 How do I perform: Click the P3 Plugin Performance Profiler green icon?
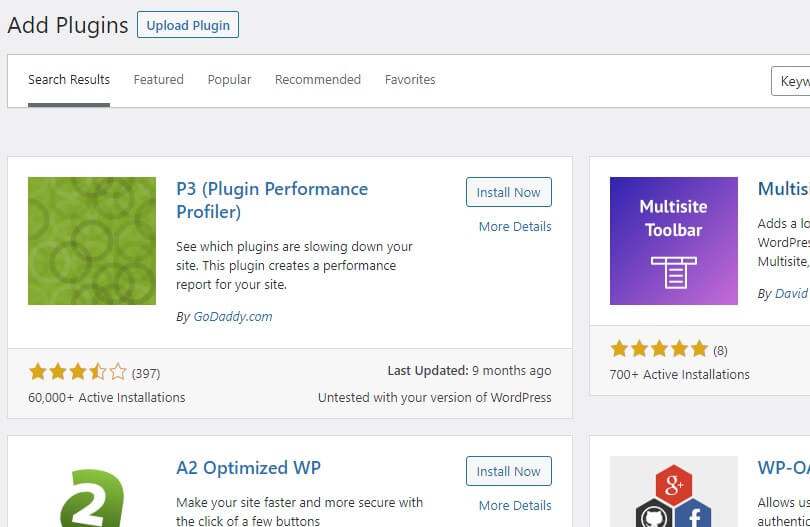[92, 241]
